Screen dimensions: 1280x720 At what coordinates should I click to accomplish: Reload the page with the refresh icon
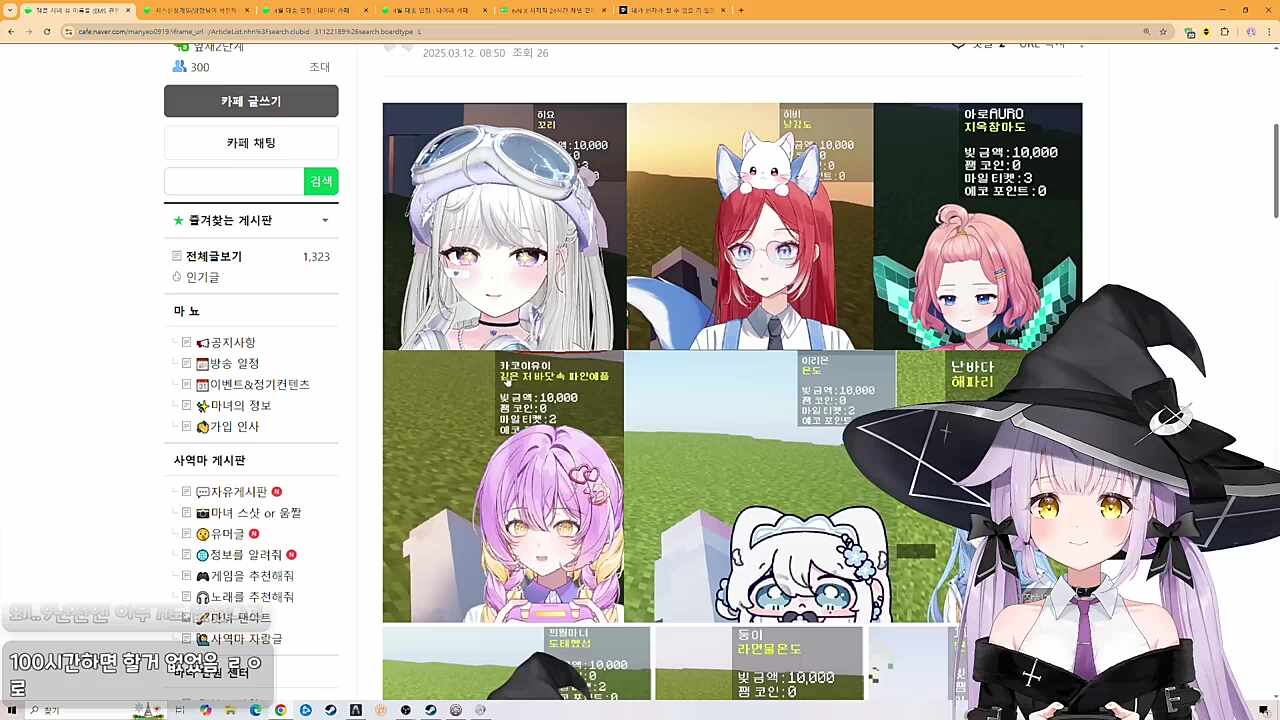[46, 32]
